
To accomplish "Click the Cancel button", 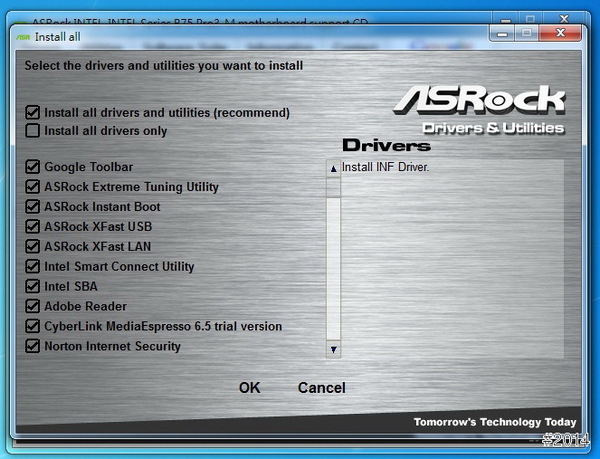I will [x=321, y=388].
